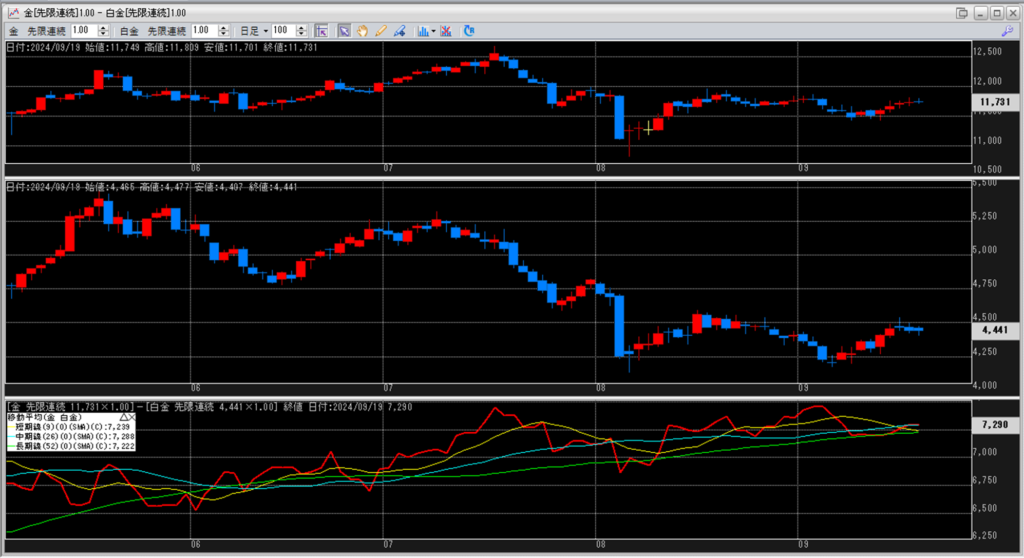Image resolution: width=1024 pixels, height=558 pixels.
Task: Close the 移動平均 legend box
Action: 132,416
